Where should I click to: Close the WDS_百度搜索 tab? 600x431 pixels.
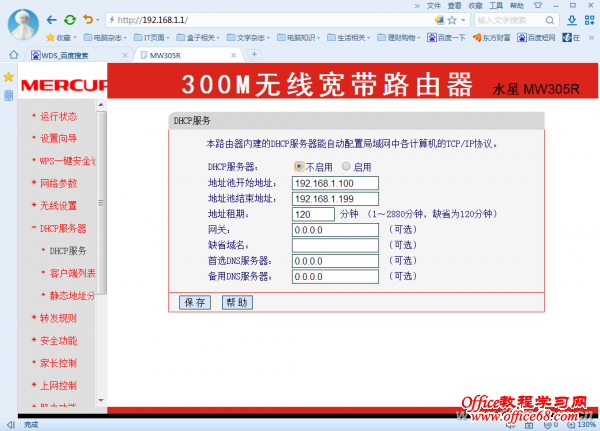coord(125,55)
